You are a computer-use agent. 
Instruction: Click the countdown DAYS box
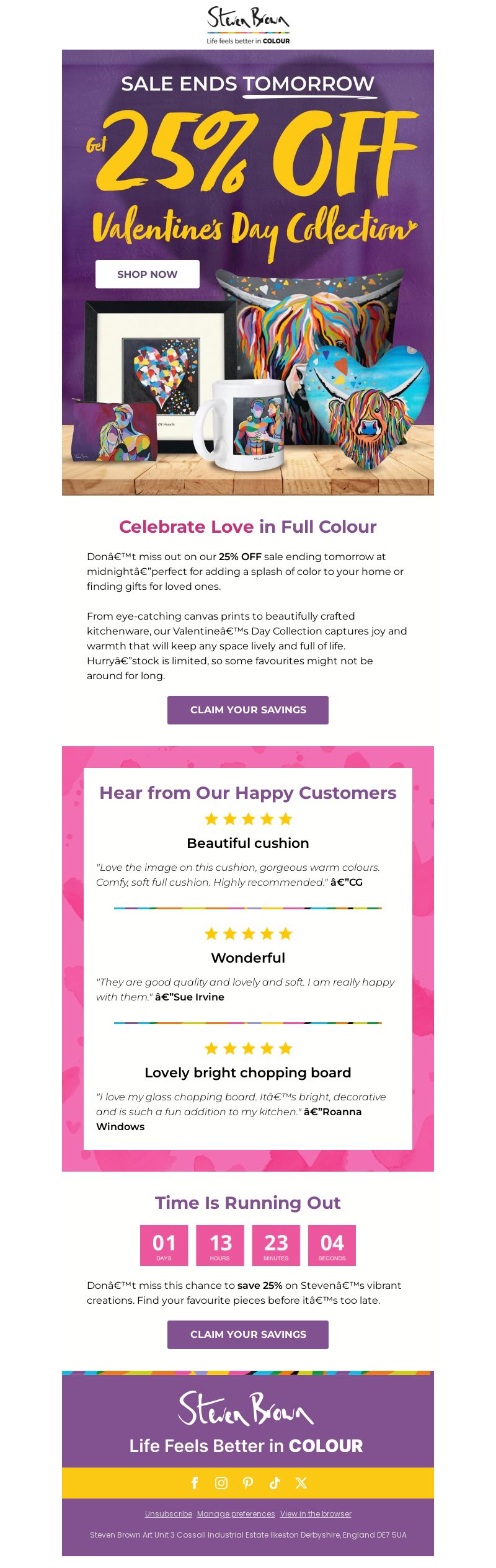164,1245
